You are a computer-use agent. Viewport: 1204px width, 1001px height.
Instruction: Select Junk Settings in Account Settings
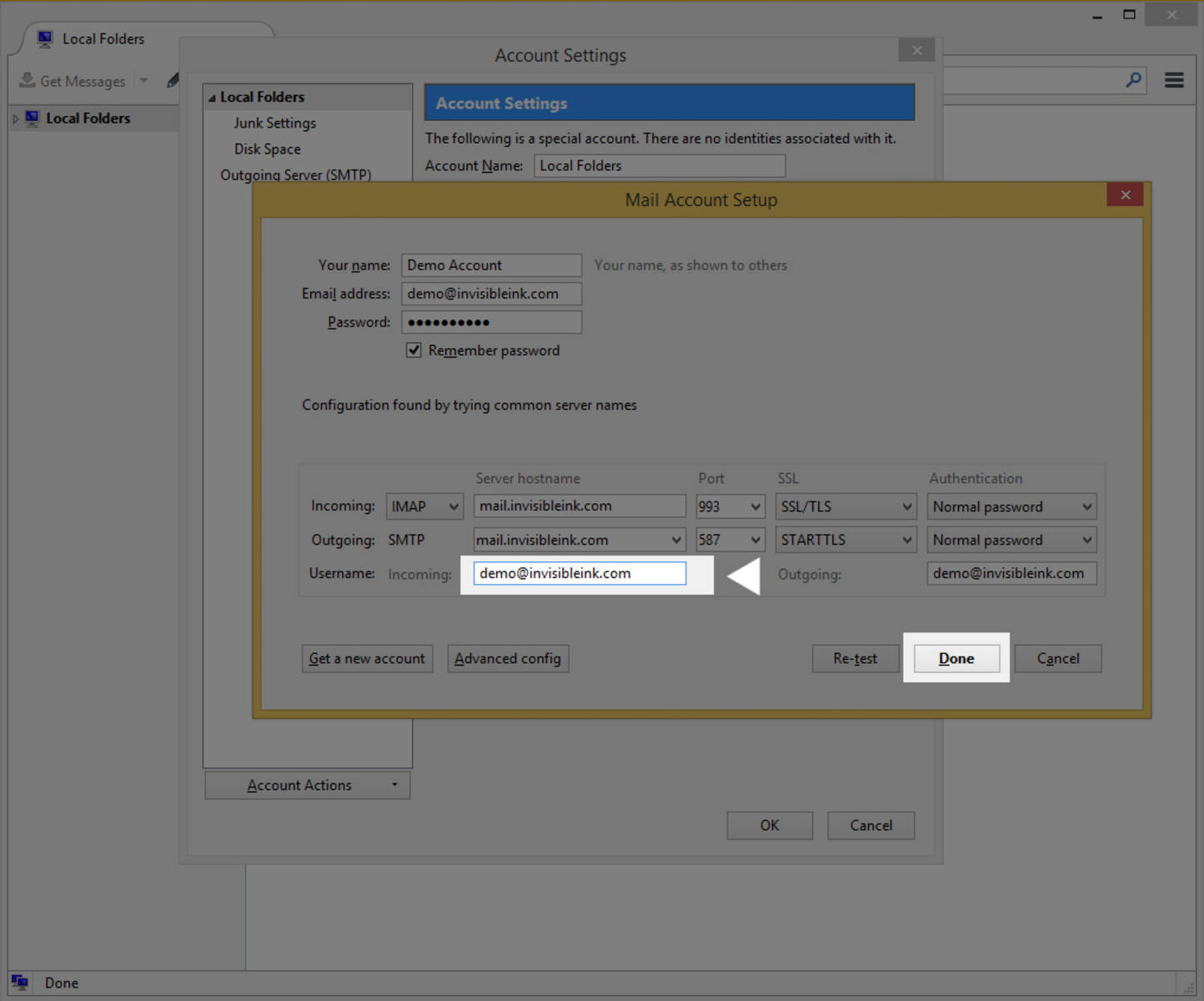click(275, 123)
